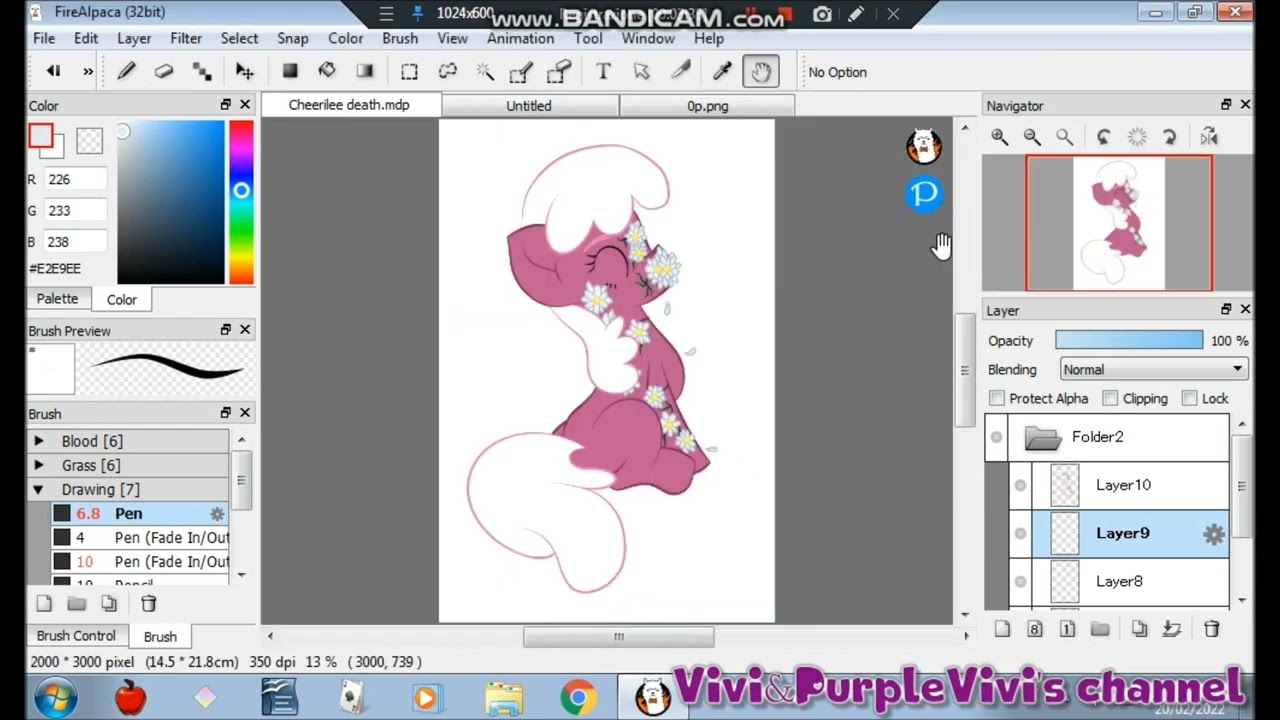This screenshot has width=1280, height=720.
Task: Open the Filter menu
Action: tap(186, 38)
